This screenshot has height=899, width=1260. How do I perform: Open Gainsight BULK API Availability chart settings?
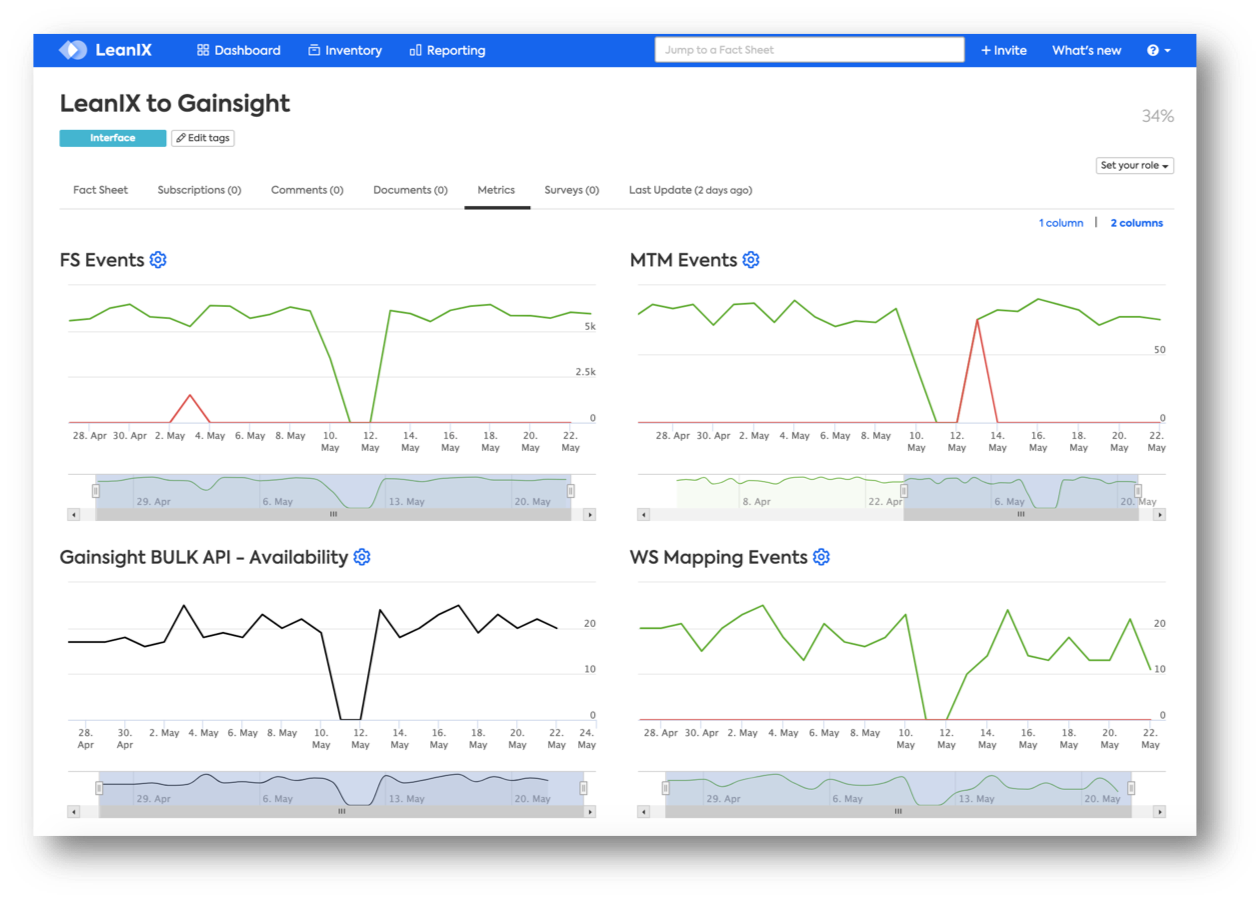361,557
